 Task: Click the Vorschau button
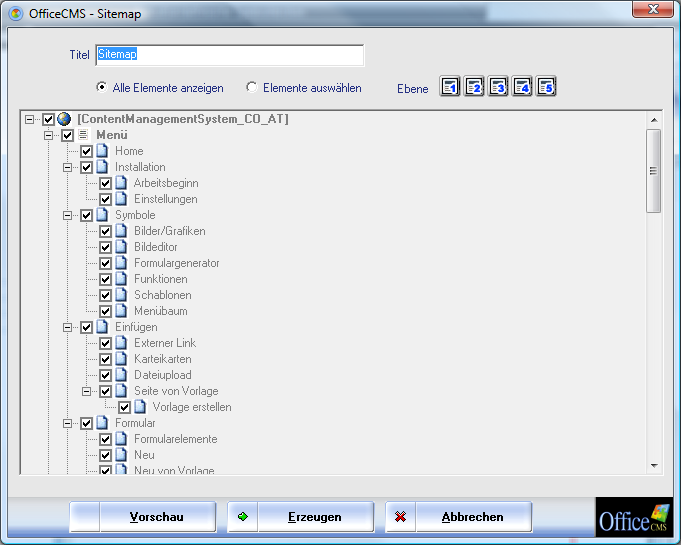click(x=143, y=517)
